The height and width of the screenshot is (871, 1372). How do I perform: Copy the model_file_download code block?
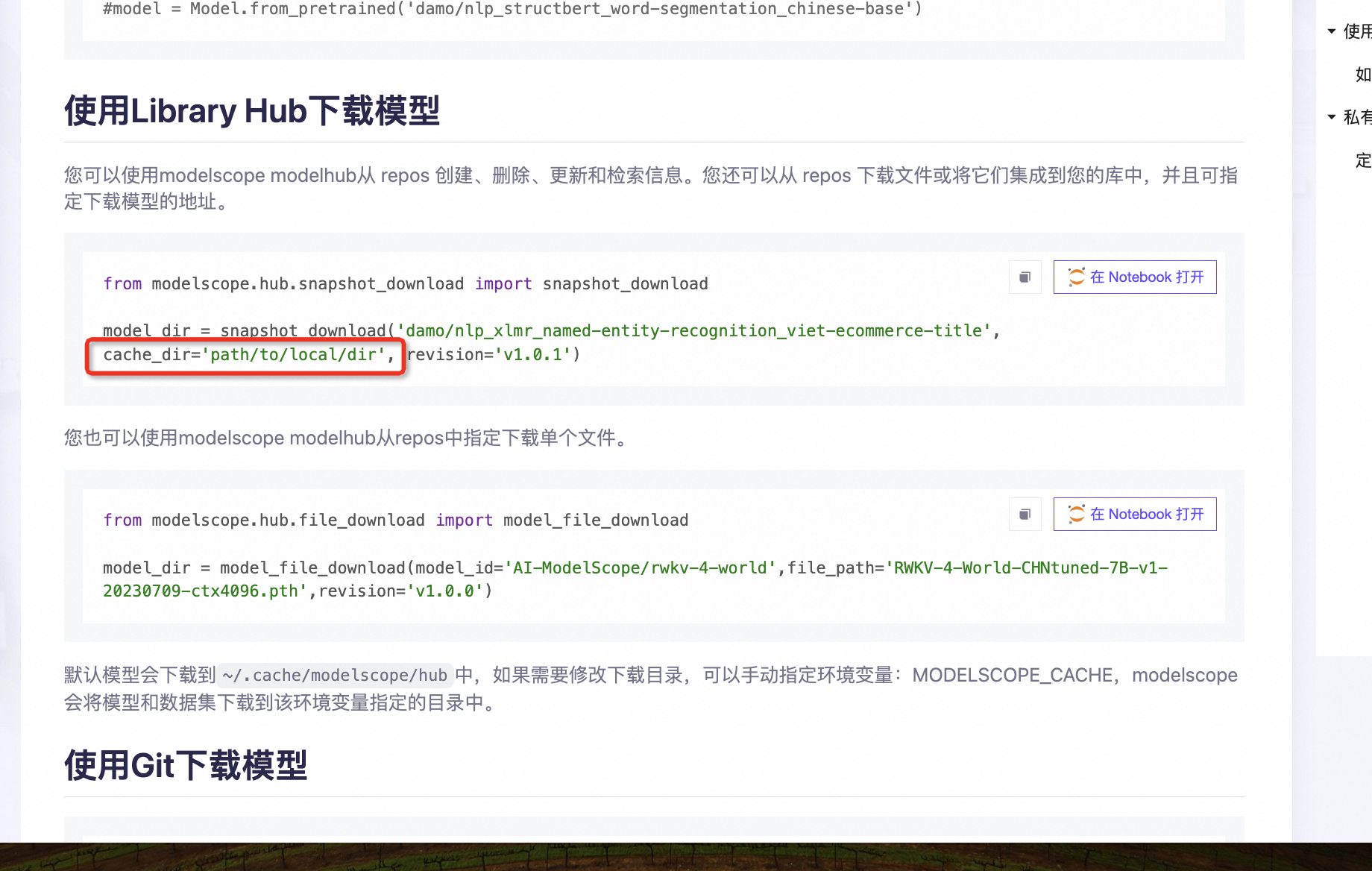click(1025, 515)
